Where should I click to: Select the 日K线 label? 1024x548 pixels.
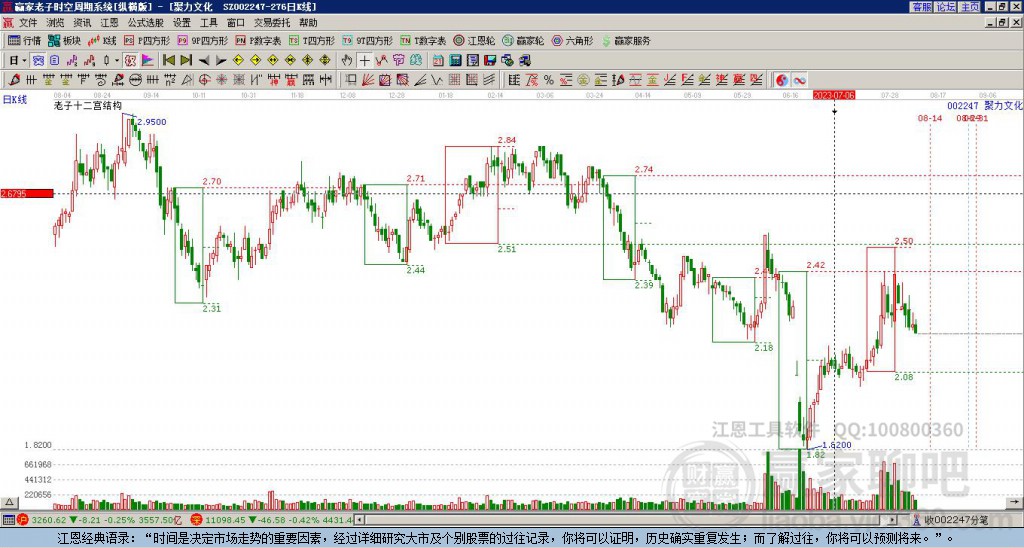[x=15, y=99]
